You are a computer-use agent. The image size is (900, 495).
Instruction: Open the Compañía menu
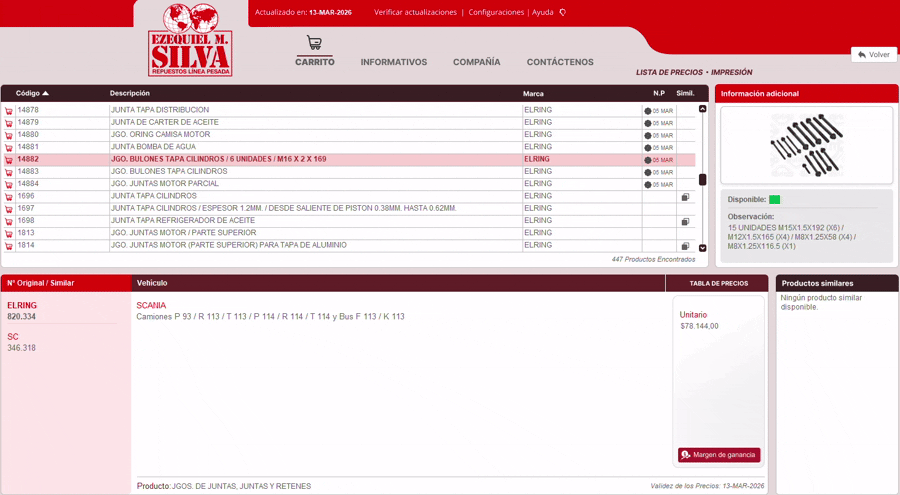pyautogui.click(x=476, y=62)
